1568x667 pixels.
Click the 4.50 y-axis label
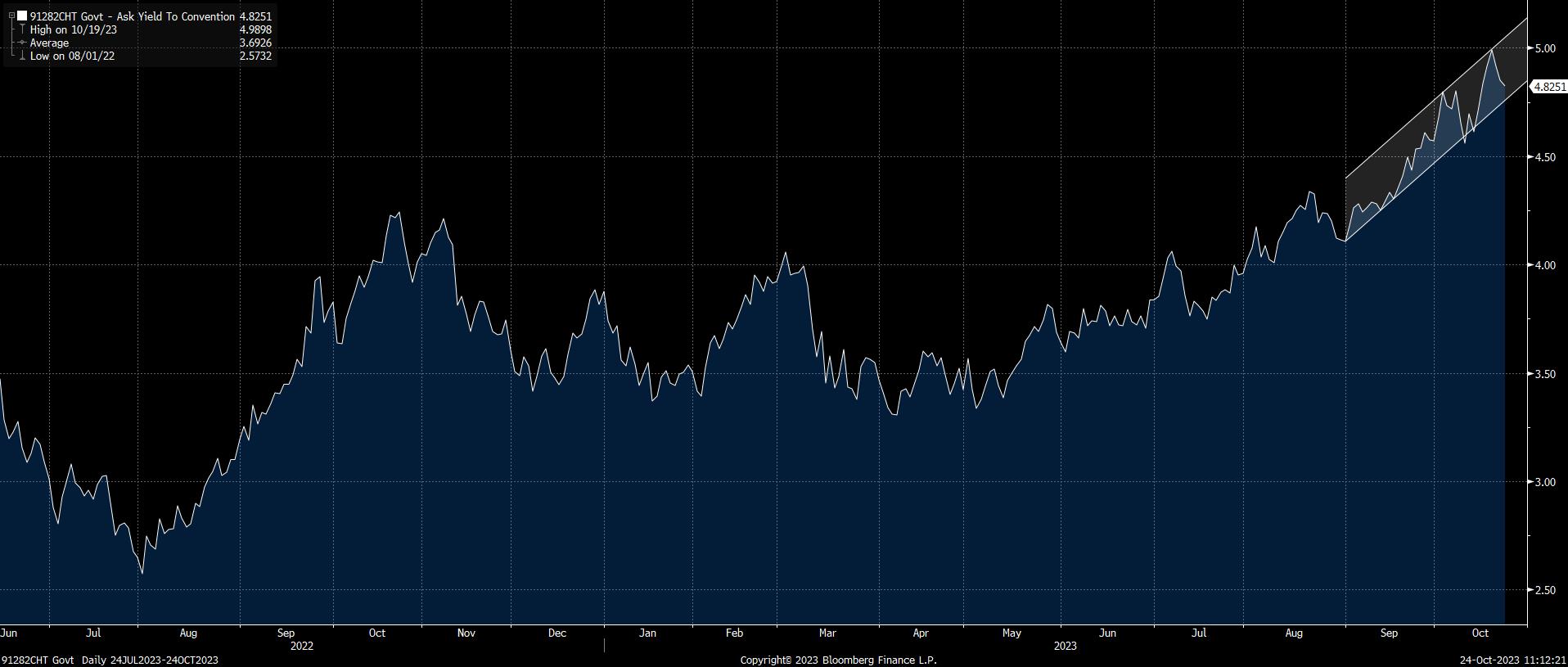click(x=1545, y=157)
